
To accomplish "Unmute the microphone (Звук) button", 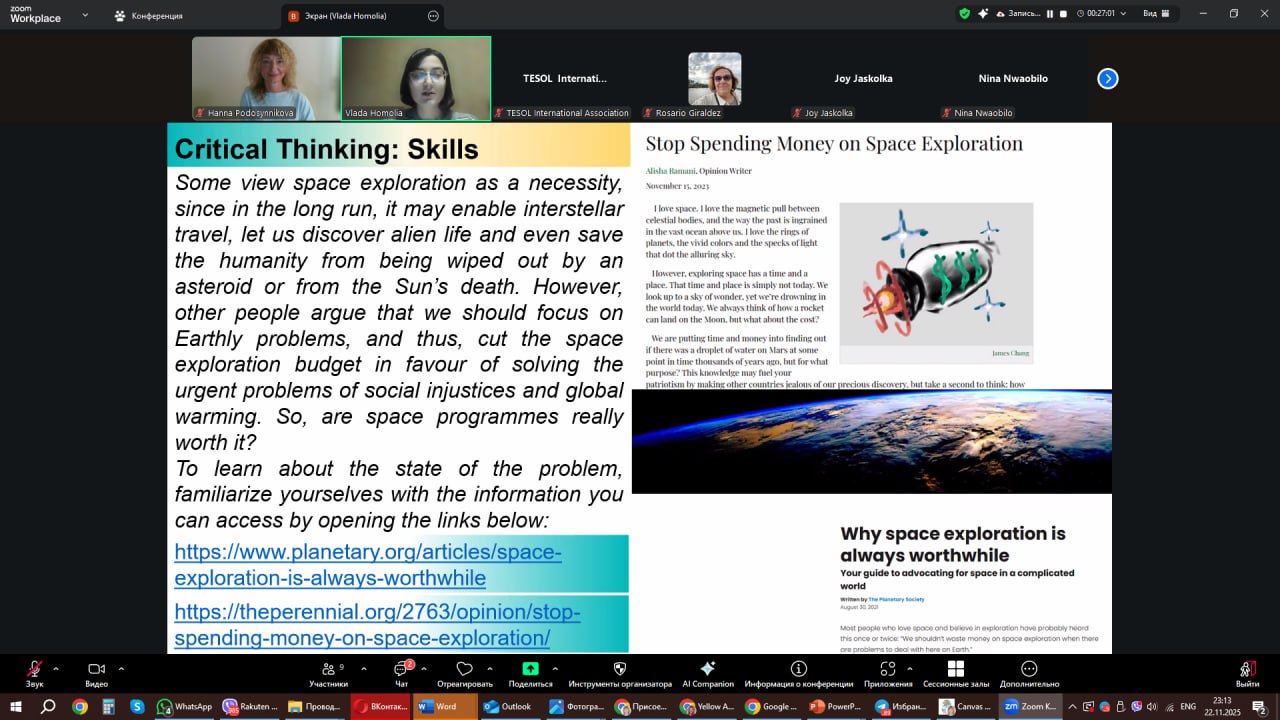I will click(x=34, y=669).
